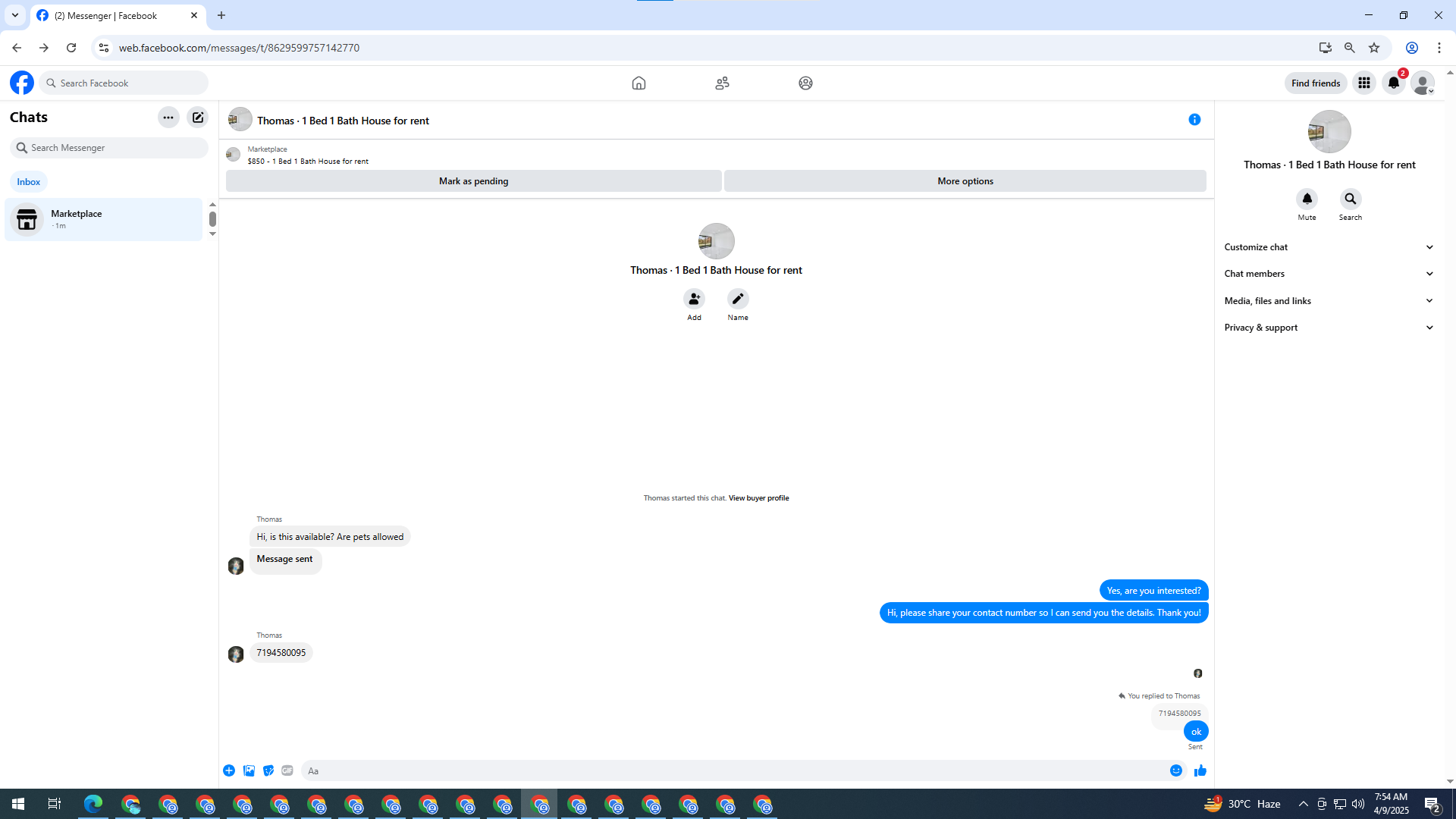Click the Marketplace label above the listing price
The width and height of the screenshot is (1456, 819).
point(268,149)
